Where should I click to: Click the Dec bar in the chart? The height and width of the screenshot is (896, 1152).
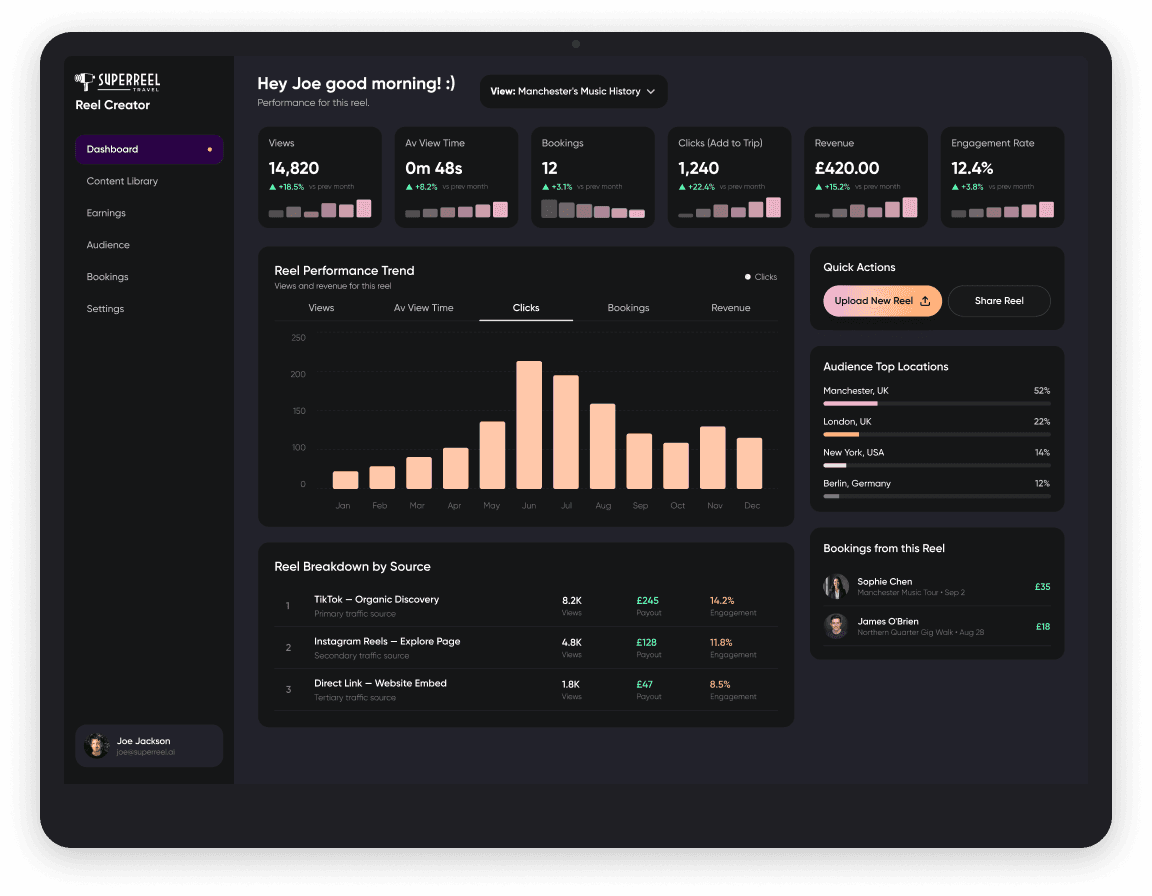click(x=749, y=463)
